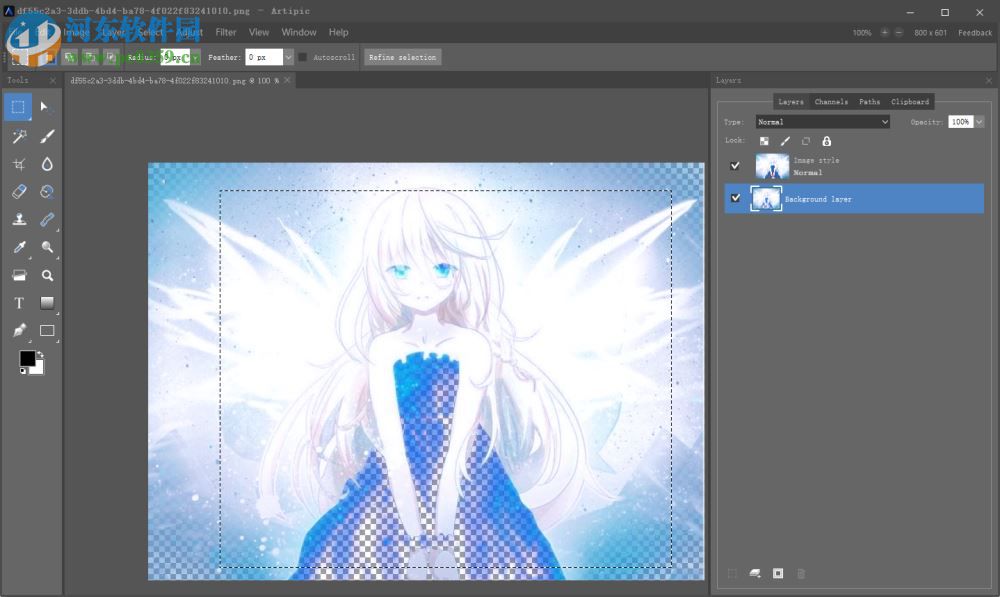The height and width of the screenshot is (597, 1000).
Task: Expand the Opacity value dropdown
Action: pyautogui.click(x=978, y=121)
